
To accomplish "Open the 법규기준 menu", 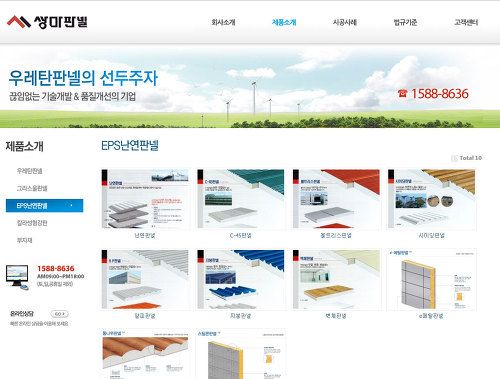I will (405, 22).
